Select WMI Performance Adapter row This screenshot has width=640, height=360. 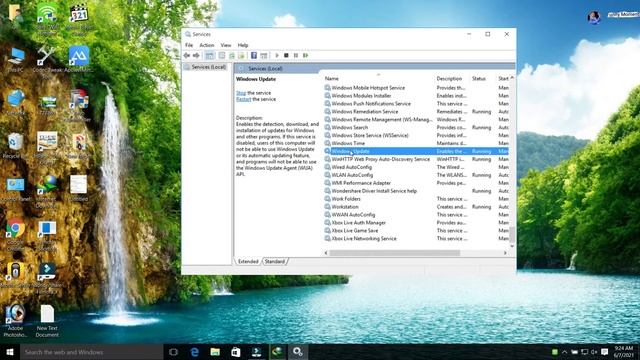[x=416, y=183]
